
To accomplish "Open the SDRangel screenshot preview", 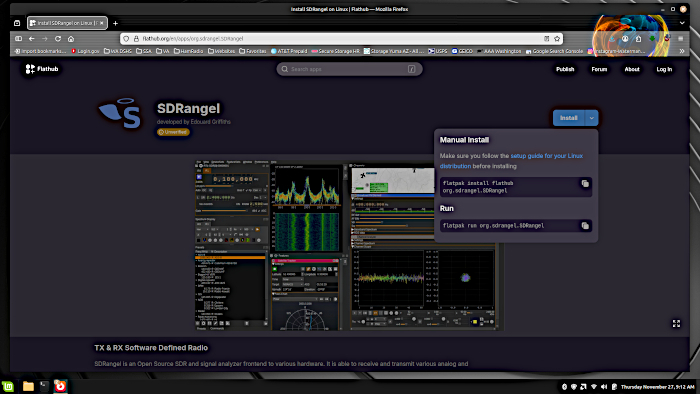I will [349, 245].
